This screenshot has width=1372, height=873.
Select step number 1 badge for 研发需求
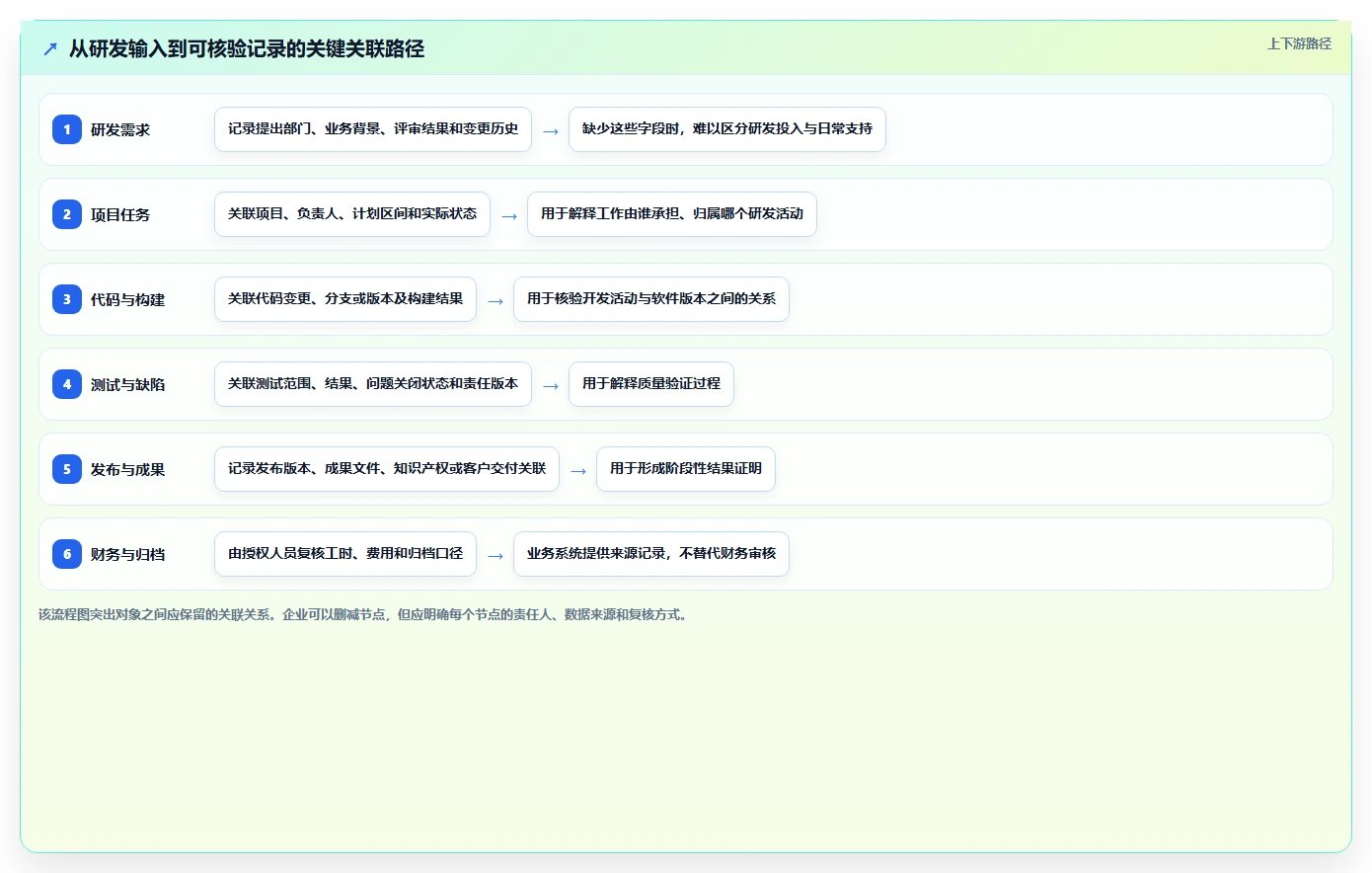tap(67, 129)
